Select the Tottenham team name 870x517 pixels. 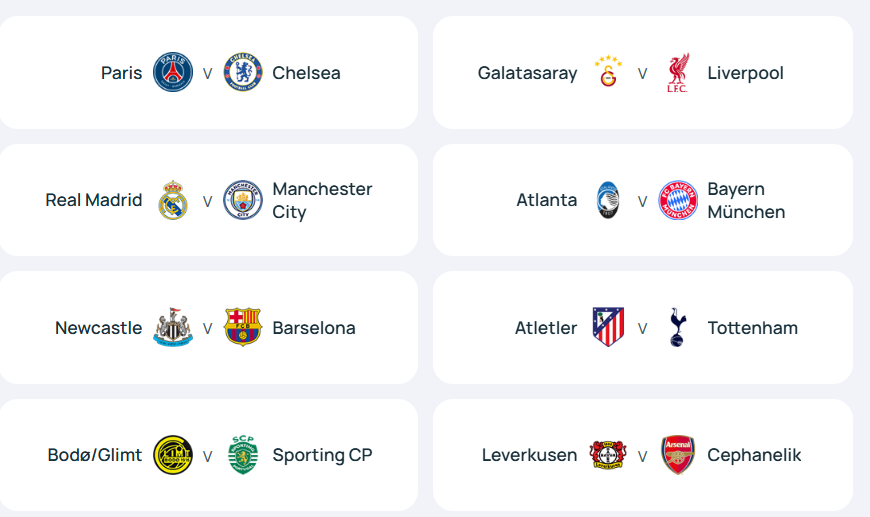(x=752, y=328)
